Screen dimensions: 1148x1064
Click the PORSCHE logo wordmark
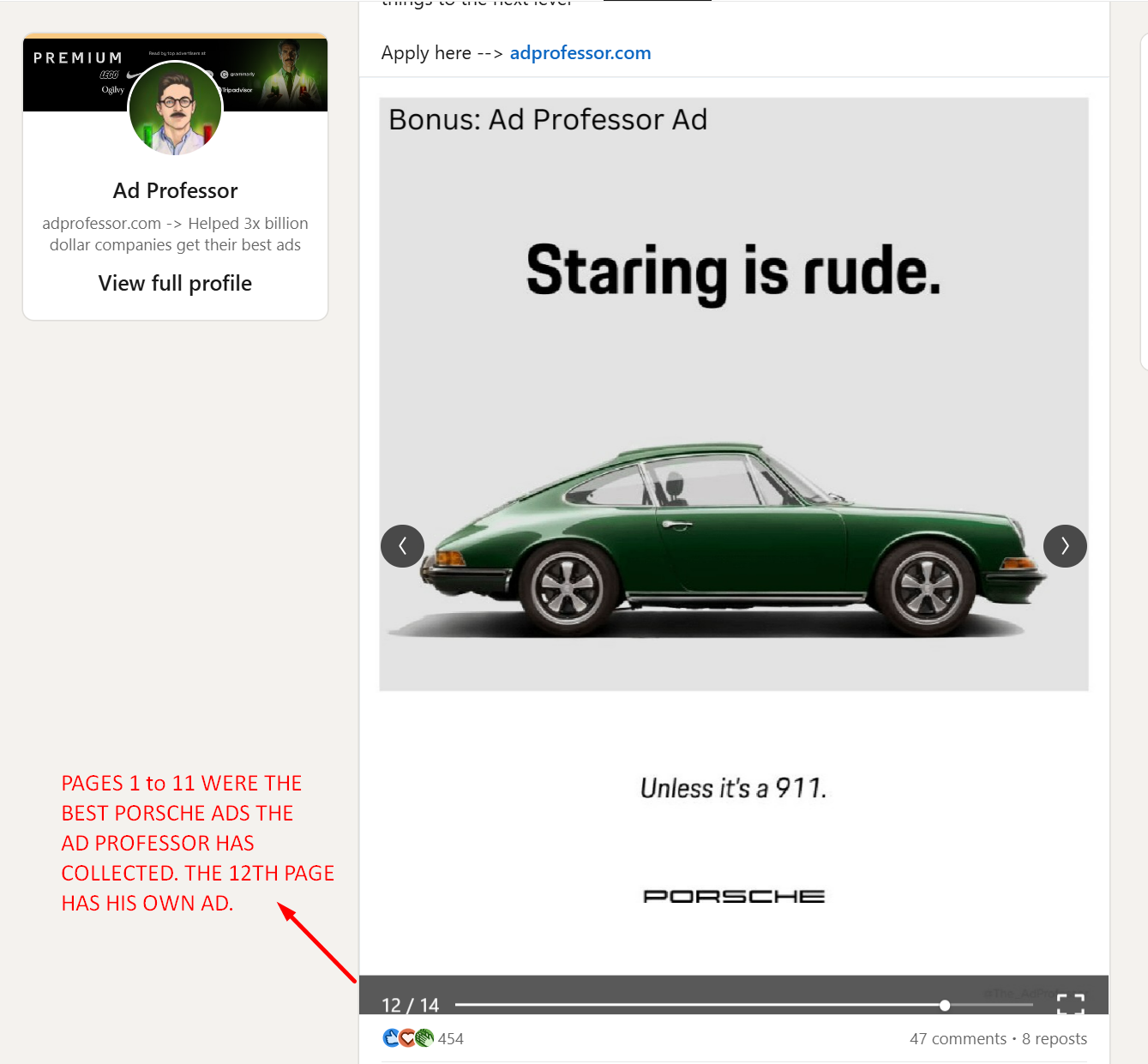[734, 896]
